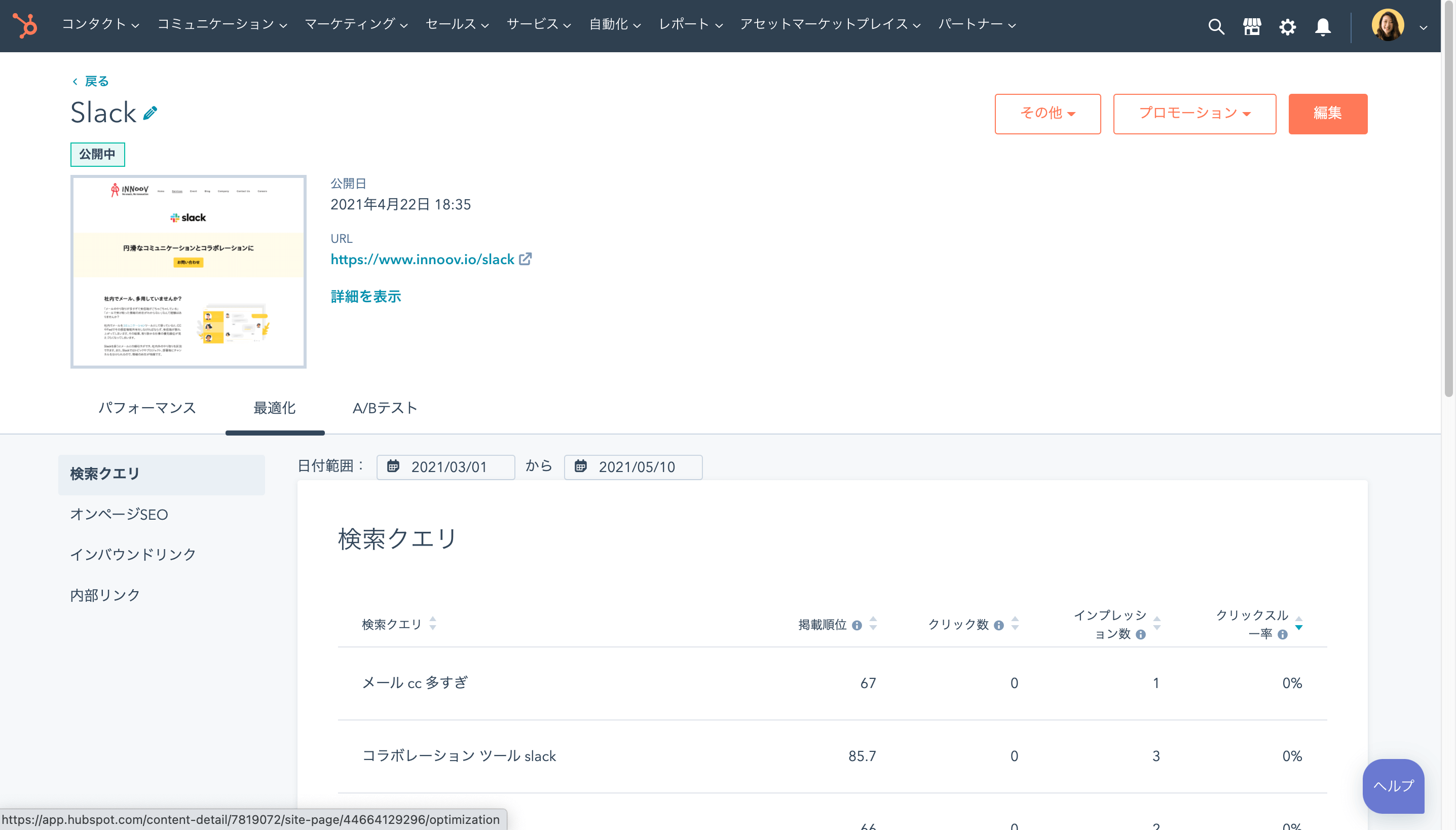Image resolution: width=1456 pixels, height=830 pixels.
Task: Select the 最適化 tab
Action: [x=275, y=408]
